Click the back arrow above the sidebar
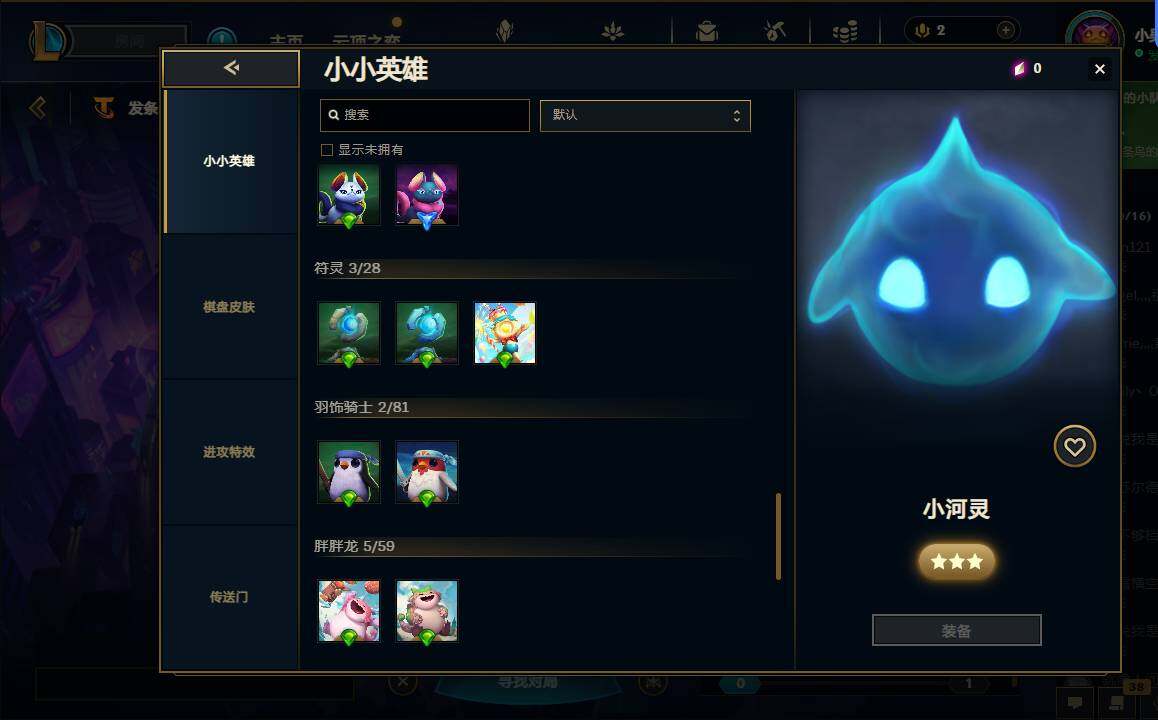Screen dimensions: 1158x720 coord(231,68)
